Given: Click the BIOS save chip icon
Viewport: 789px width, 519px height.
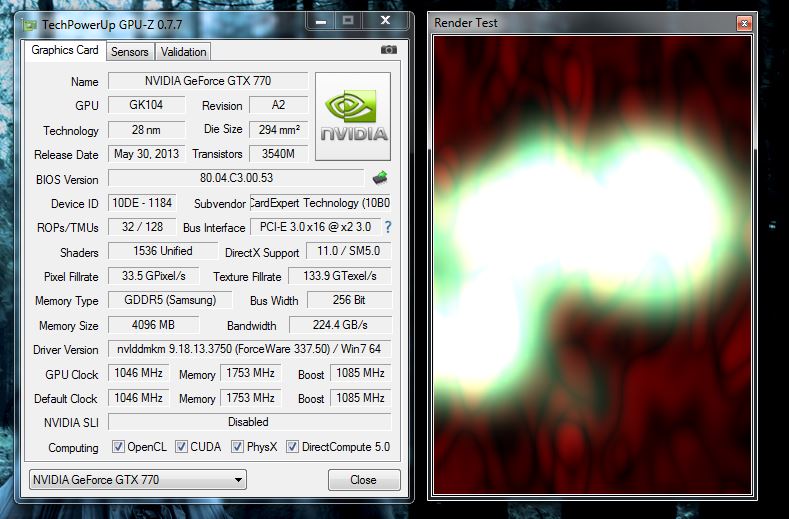Looking at the screenshot, I should [380, 178].
